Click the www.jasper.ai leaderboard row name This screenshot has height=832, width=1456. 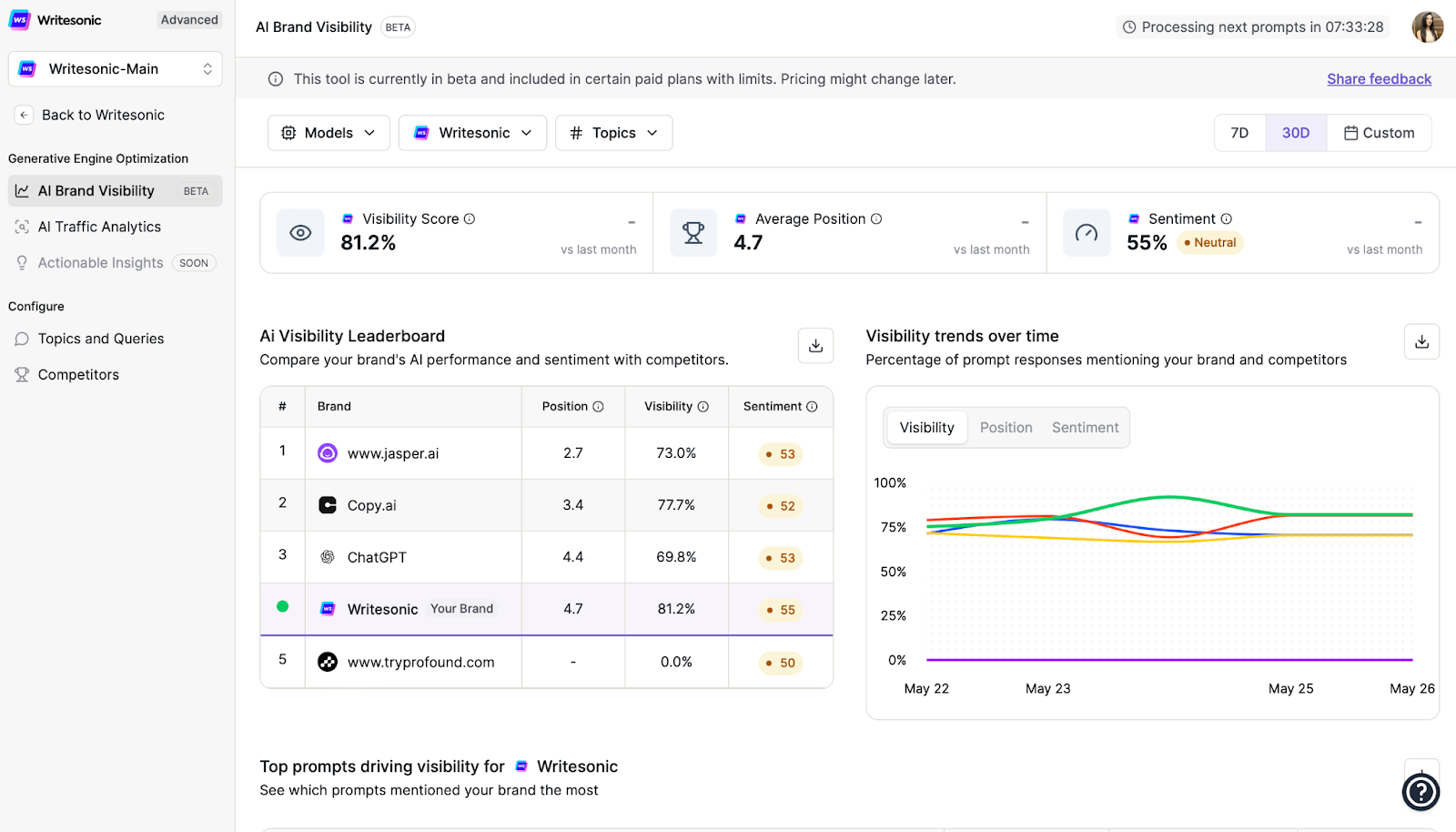point(393,453)
